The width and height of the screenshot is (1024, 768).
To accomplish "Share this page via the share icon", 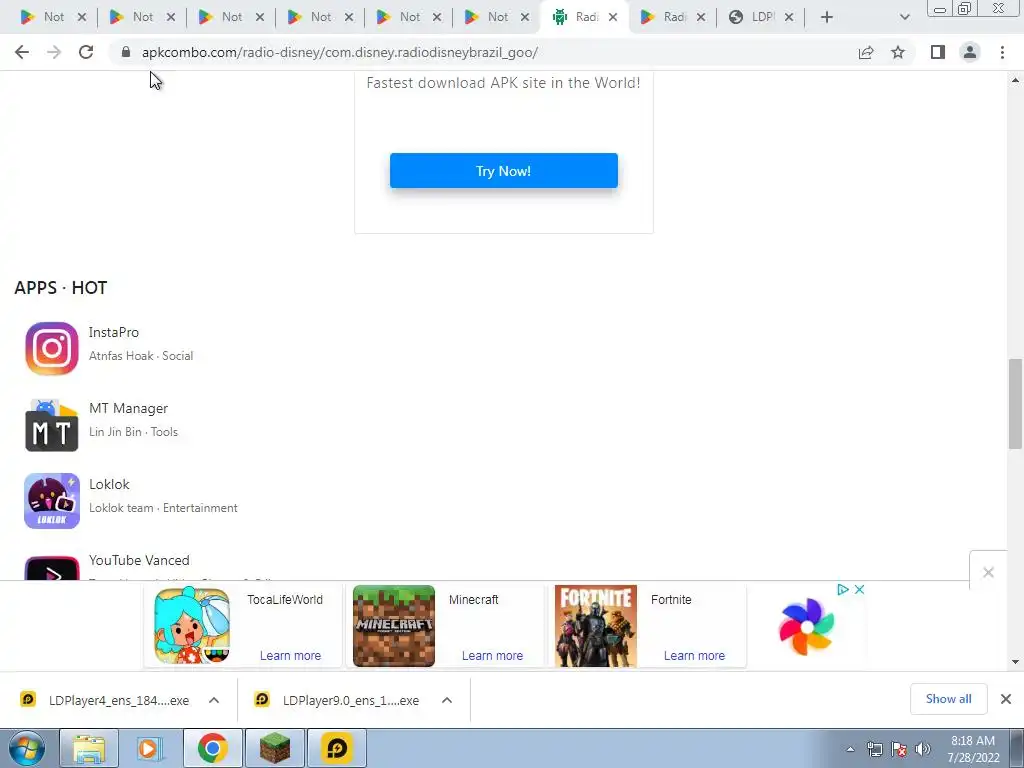I will pos(866,52).
